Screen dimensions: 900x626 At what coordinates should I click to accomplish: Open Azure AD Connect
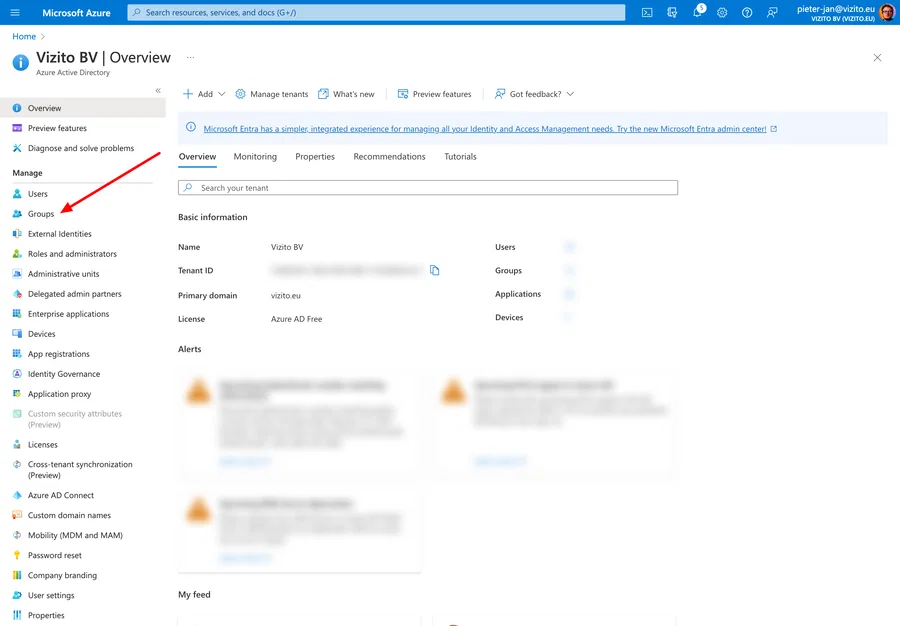coord(64,494)
